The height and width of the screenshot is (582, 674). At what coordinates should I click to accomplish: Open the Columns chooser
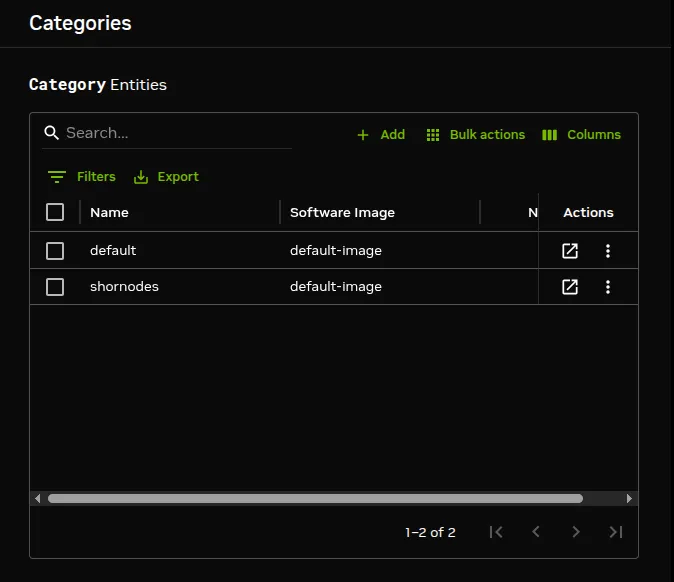582,135
